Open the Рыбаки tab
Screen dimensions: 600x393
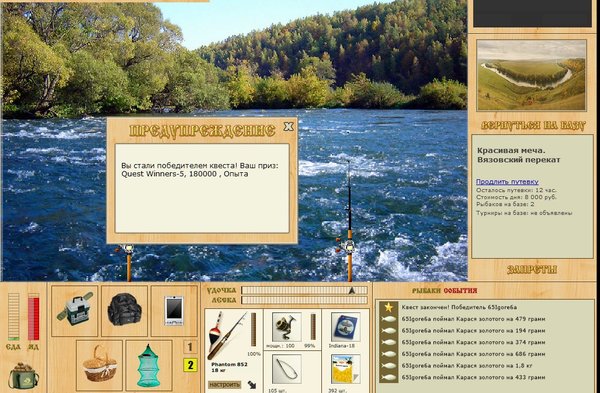[426, 291]
